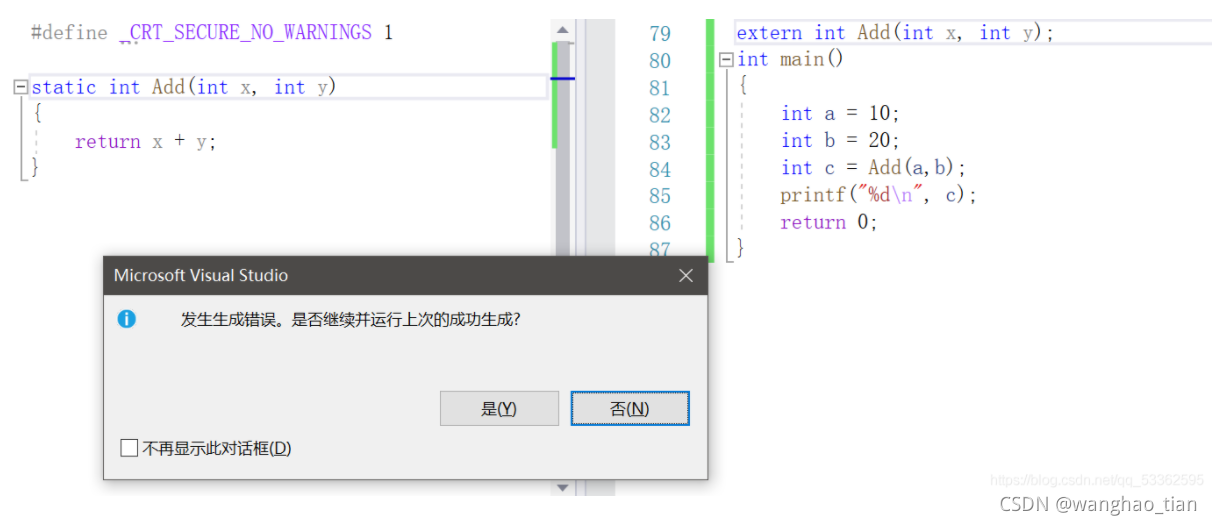Image resolution: width=1212 pixels, height=525 pixels.
Task: Click line number 80 in right editor
Action: tap(660, 61)
